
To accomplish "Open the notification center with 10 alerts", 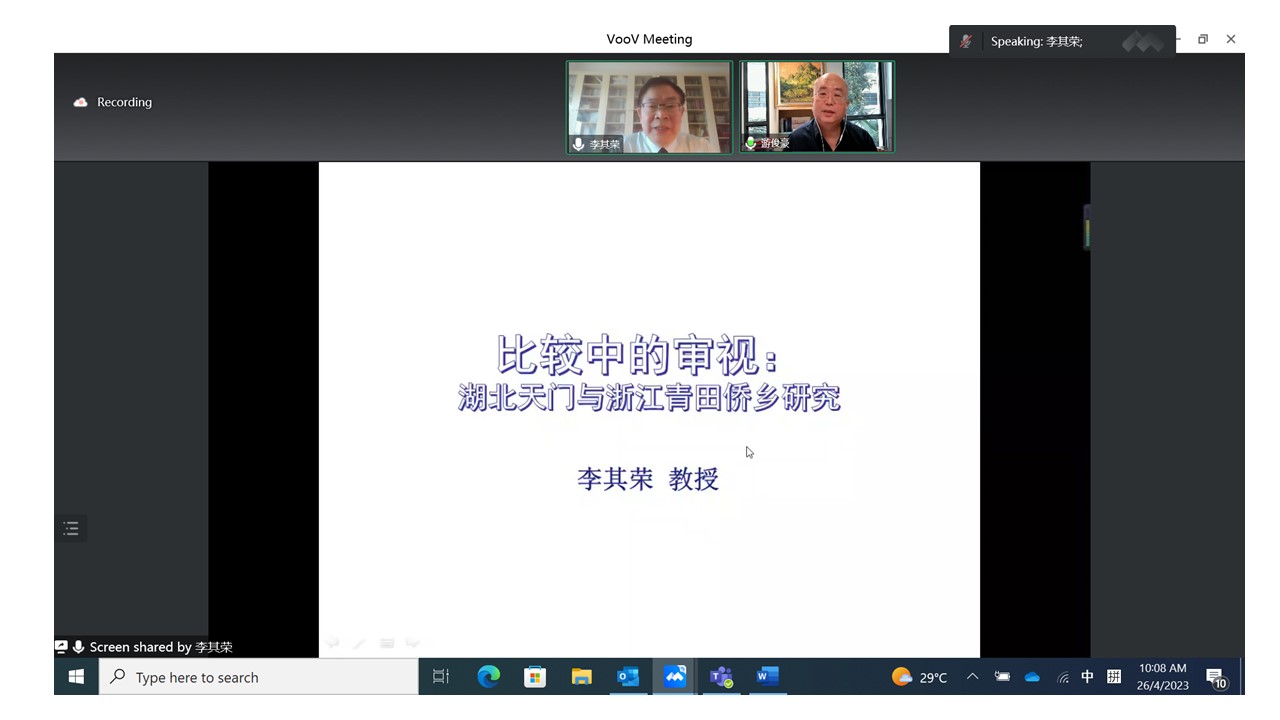I will click(1216, 678).
